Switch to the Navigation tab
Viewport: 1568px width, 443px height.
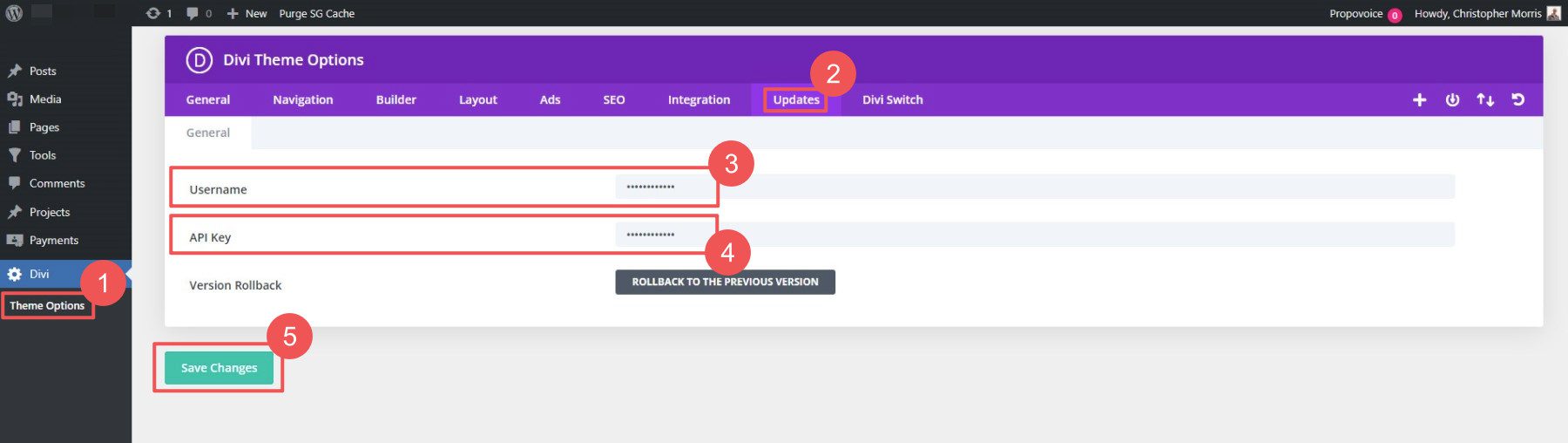tap(303, 99)
